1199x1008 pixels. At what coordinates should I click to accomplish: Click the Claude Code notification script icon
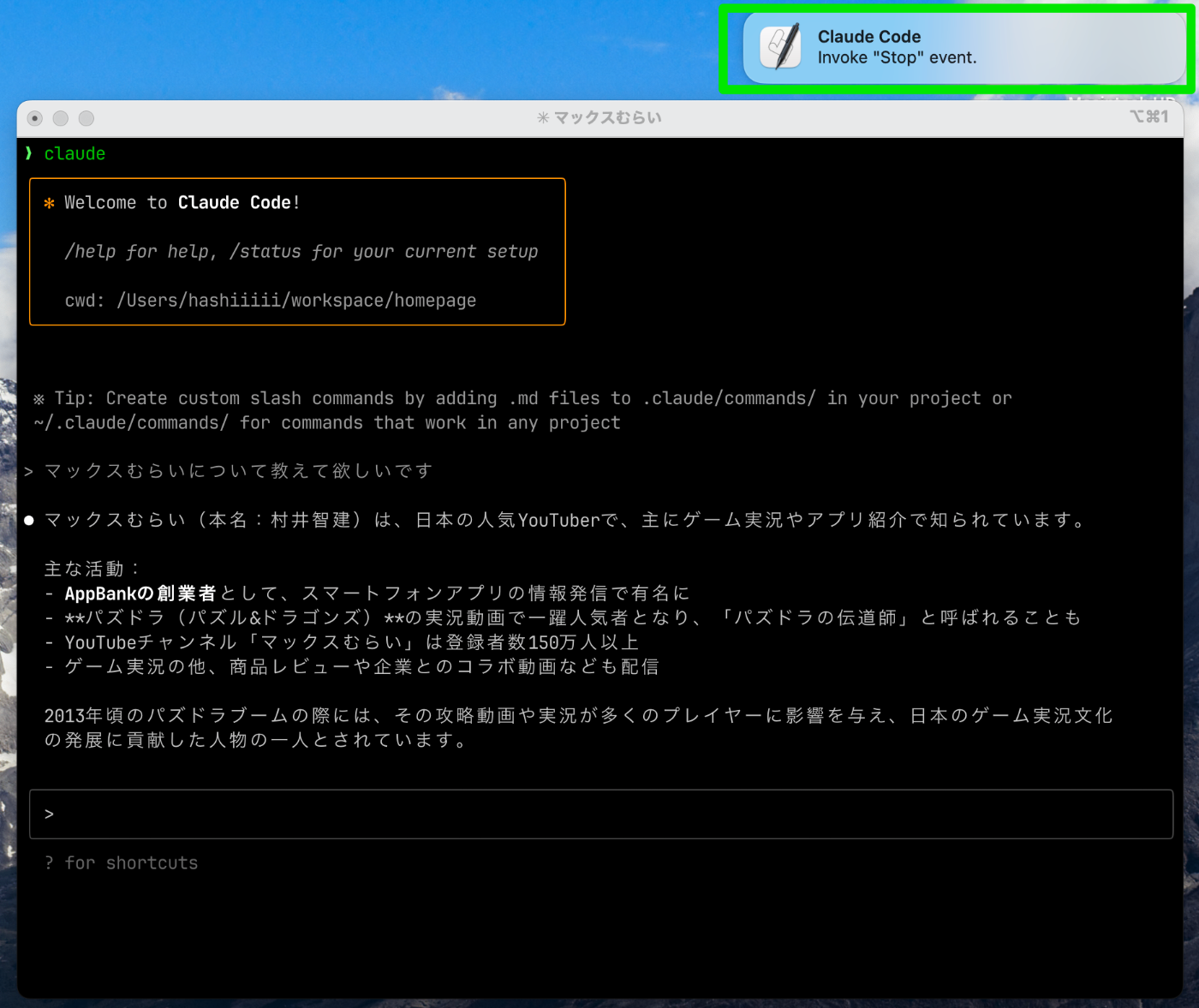point(780,47)
